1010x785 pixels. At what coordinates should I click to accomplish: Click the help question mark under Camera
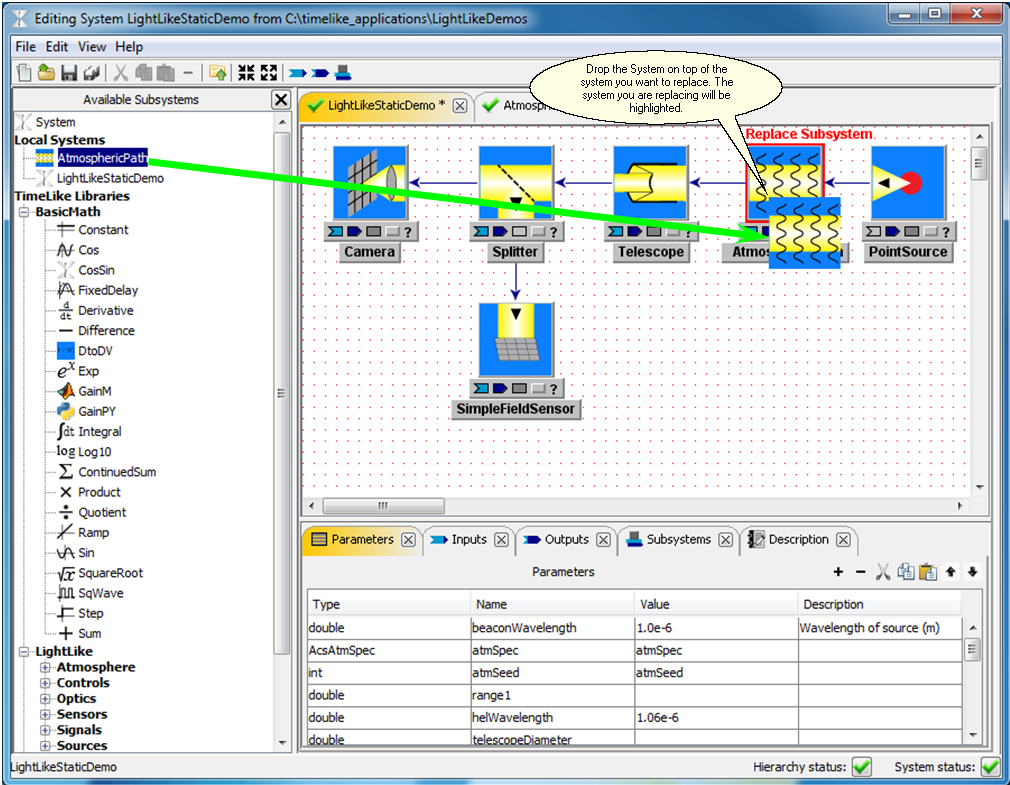(x=408, y=232)
